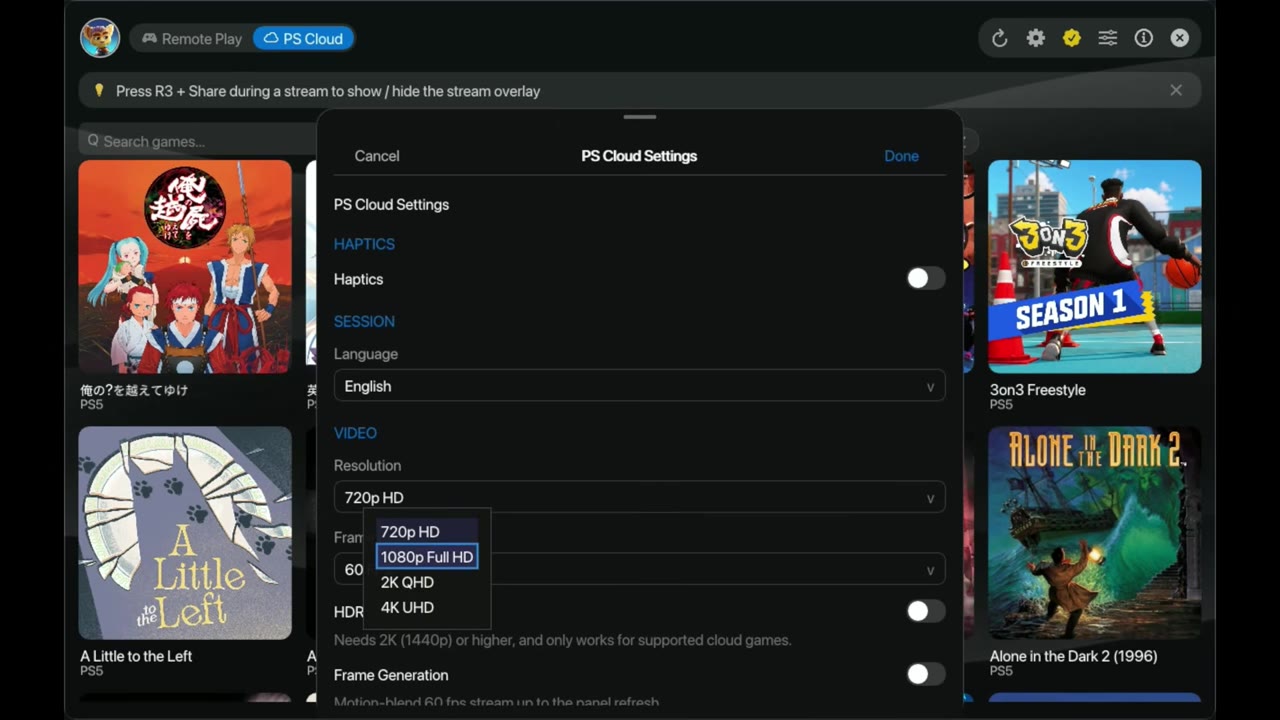The image size is (1280, 720).
Task: Confirm settings with the Done button
Action: [x=901, y=156]
